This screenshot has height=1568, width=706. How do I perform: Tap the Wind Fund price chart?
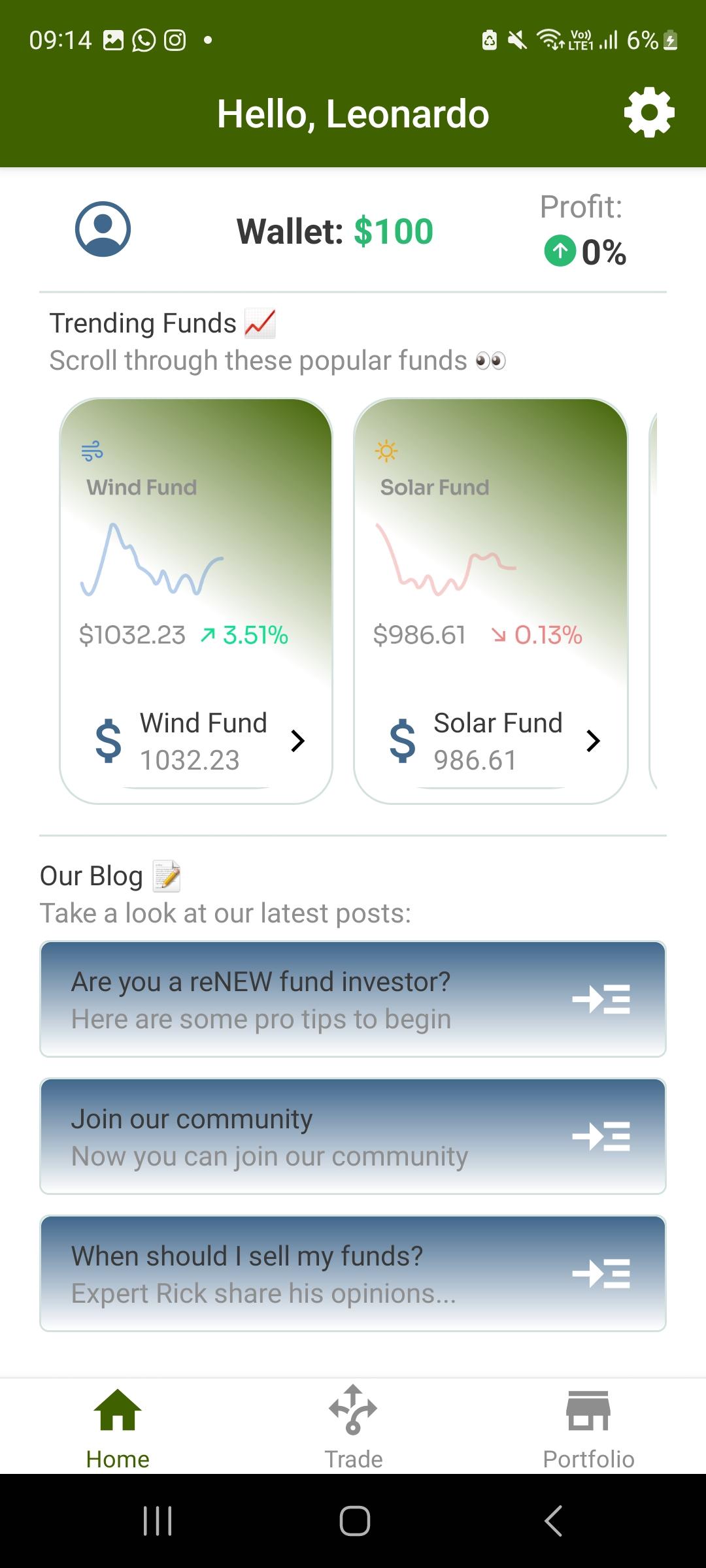[x=152, y=559]
